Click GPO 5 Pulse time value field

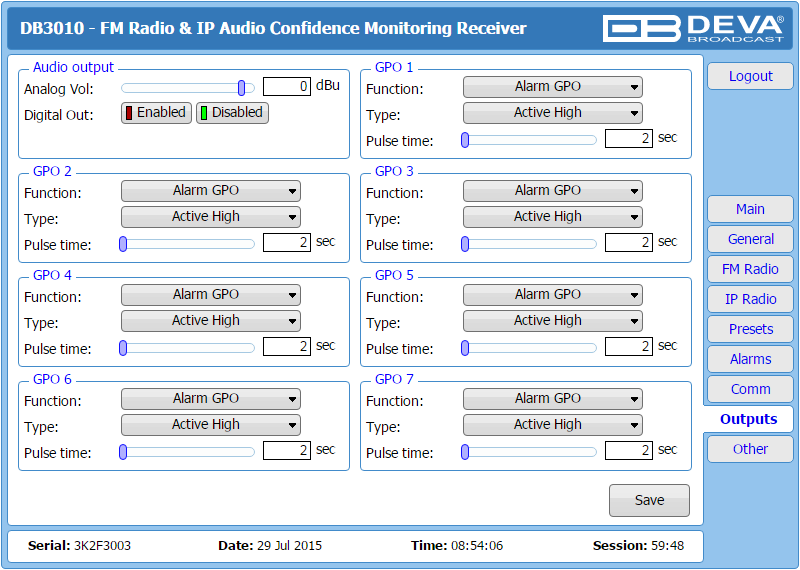coord(629,346)
